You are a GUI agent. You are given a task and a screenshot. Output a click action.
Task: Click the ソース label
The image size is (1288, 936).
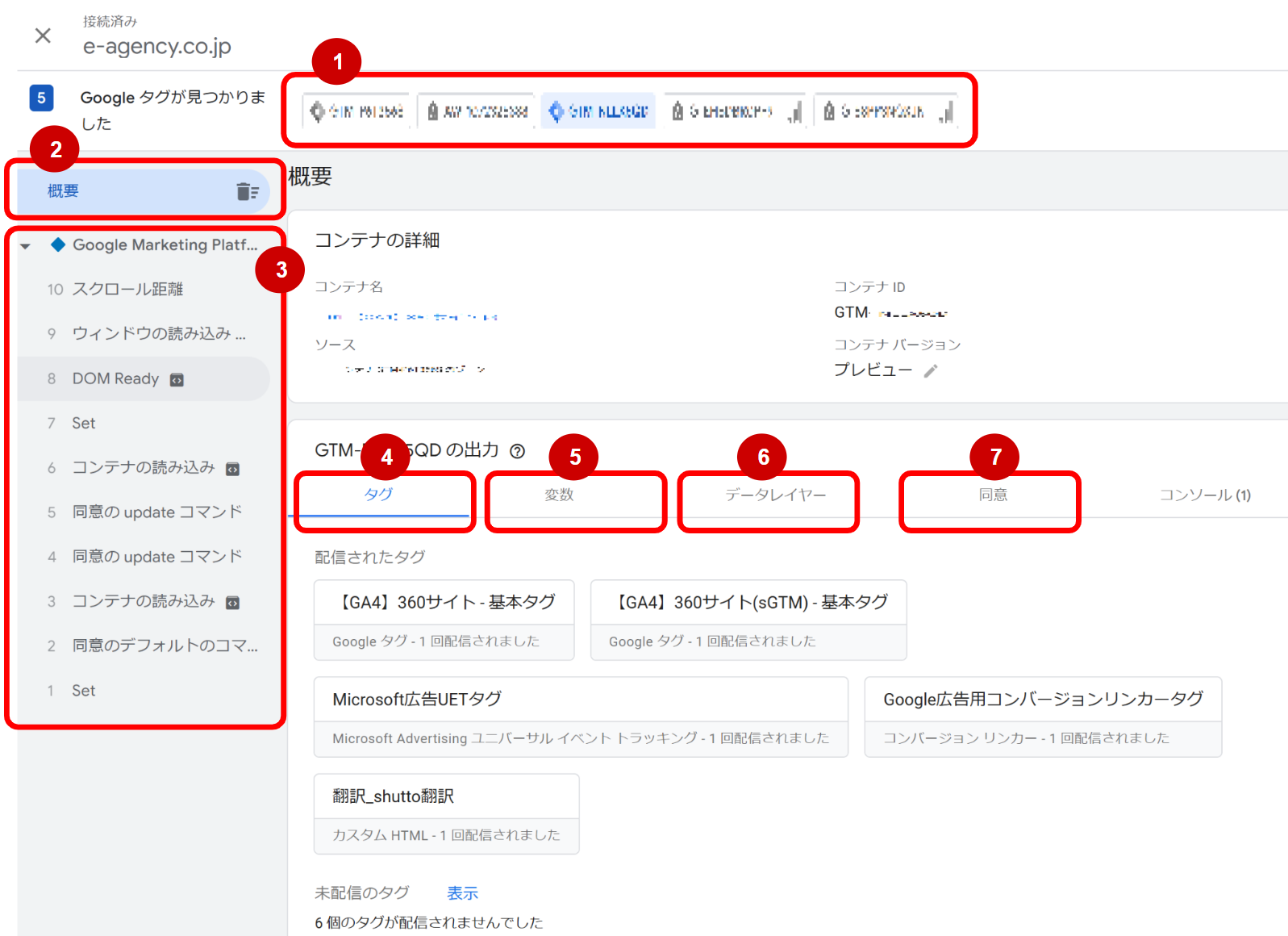[335, 345]
